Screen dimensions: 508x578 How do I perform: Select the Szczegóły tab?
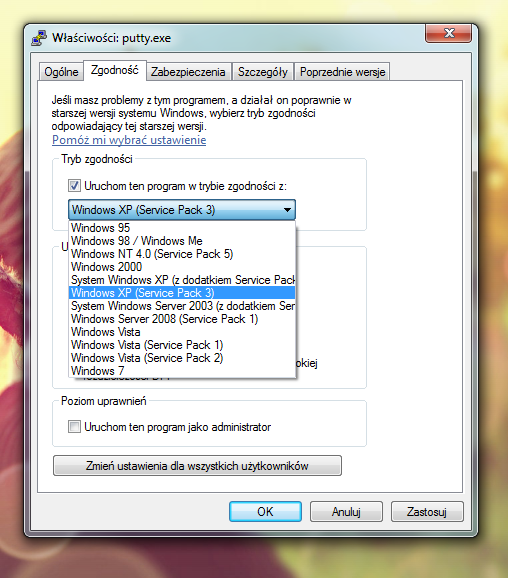pos(262,72)
